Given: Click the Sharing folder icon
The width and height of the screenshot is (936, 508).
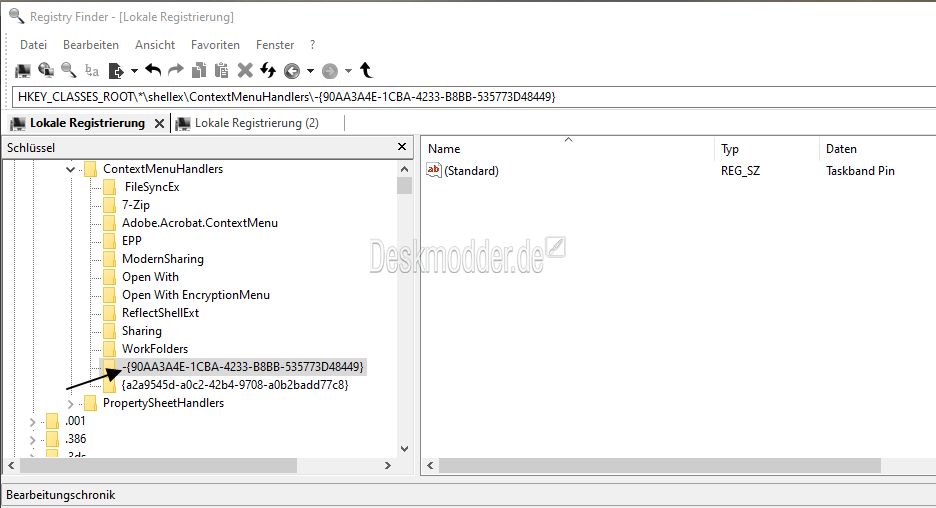Looking at the screenshot, I should (109, 331).
